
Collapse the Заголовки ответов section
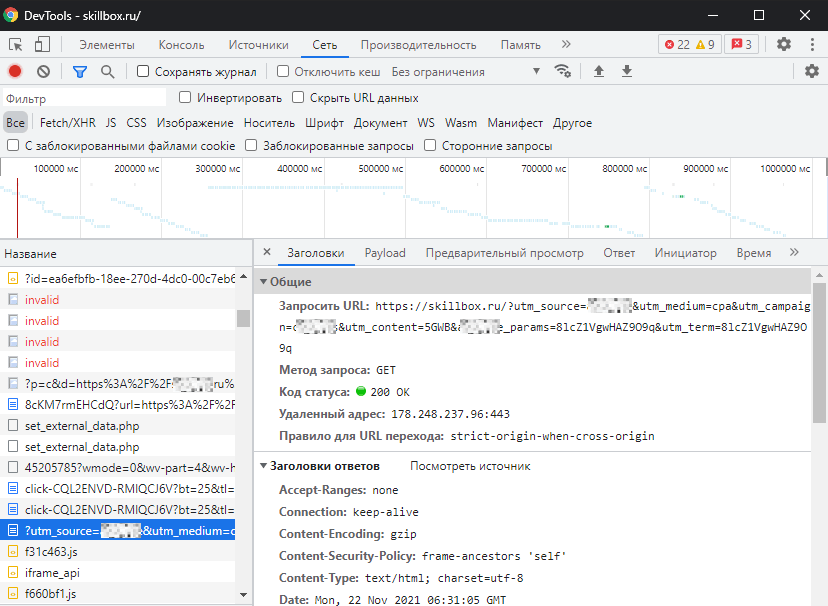(264, 466)
